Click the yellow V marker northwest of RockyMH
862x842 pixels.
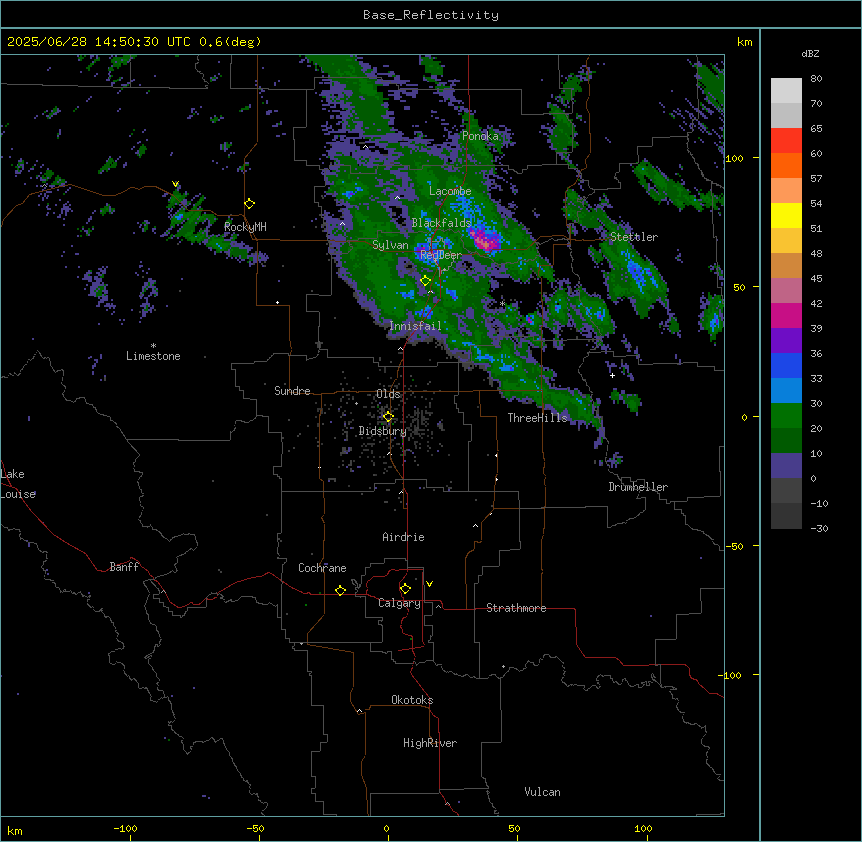pyautogui.click(x=175, y=184)
